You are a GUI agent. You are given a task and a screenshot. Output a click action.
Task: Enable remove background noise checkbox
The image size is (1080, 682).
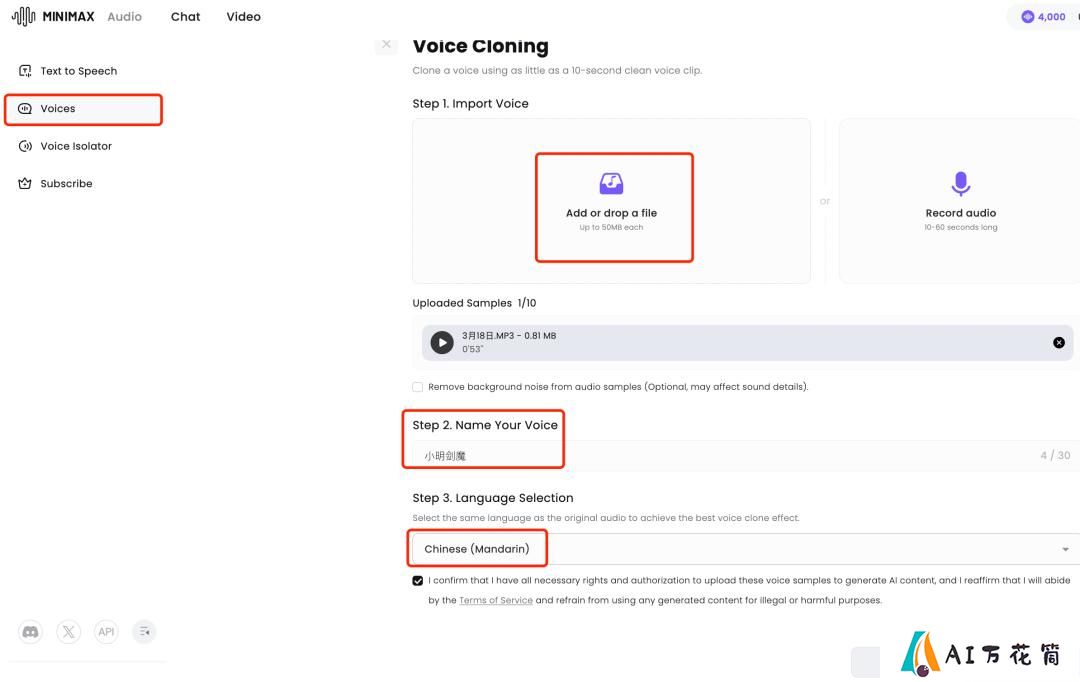(x=417, y=387)
